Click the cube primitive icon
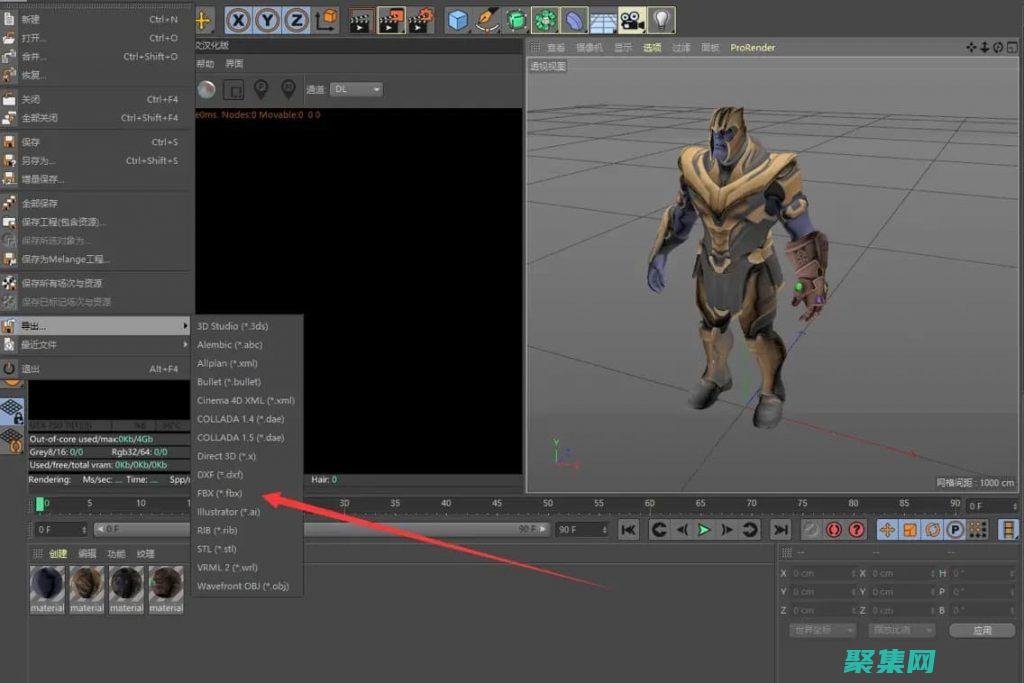 458,20
